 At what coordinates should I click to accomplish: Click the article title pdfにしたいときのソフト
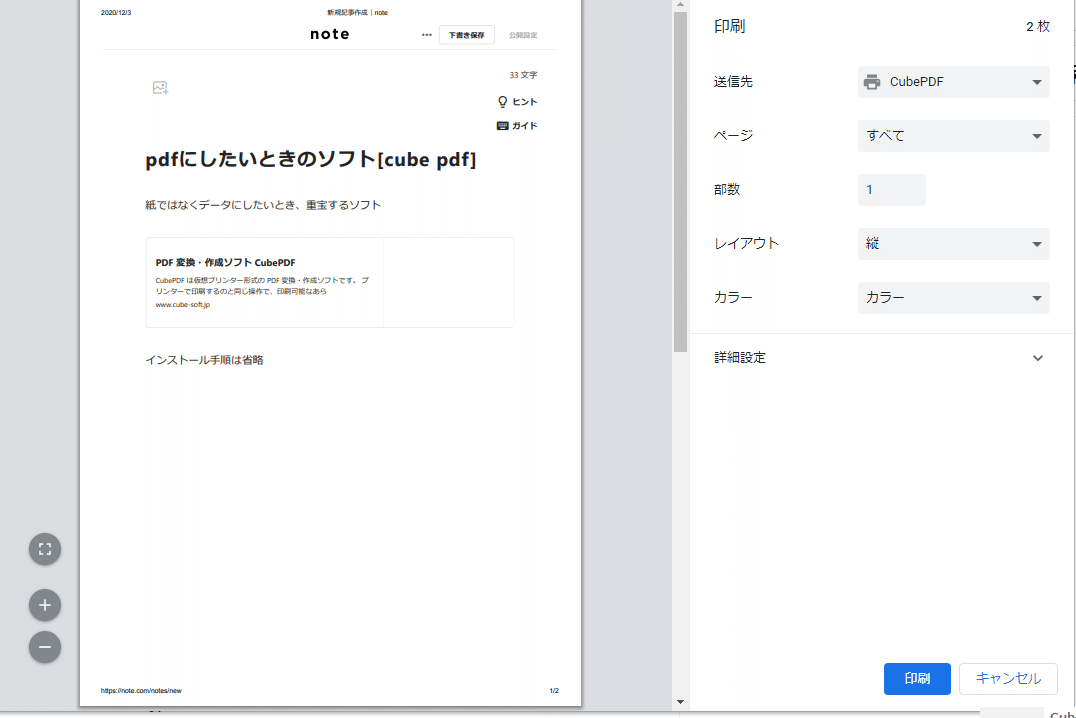click(x=310, y=159)
